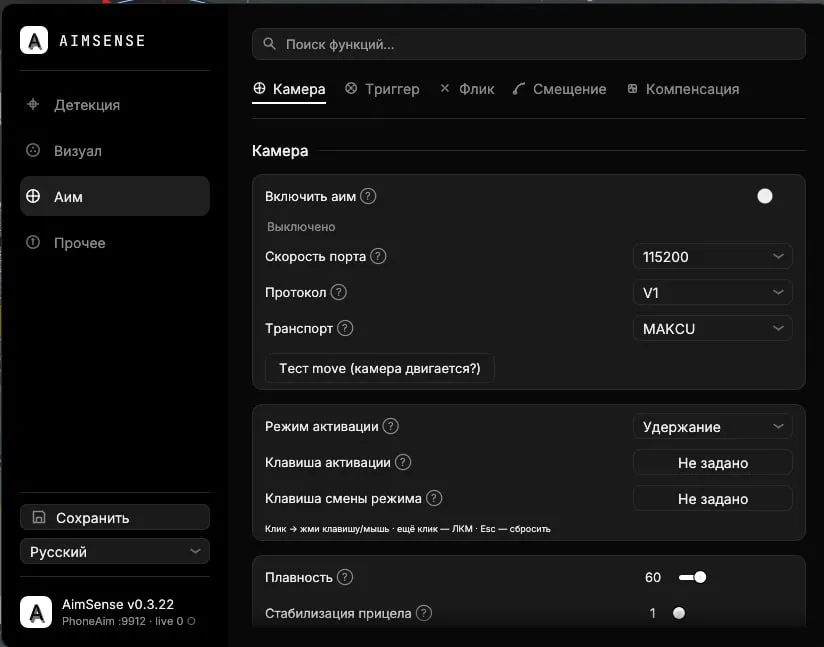Open help for Скорость порта
Screen dimensions: 824x647
point(378,256)
